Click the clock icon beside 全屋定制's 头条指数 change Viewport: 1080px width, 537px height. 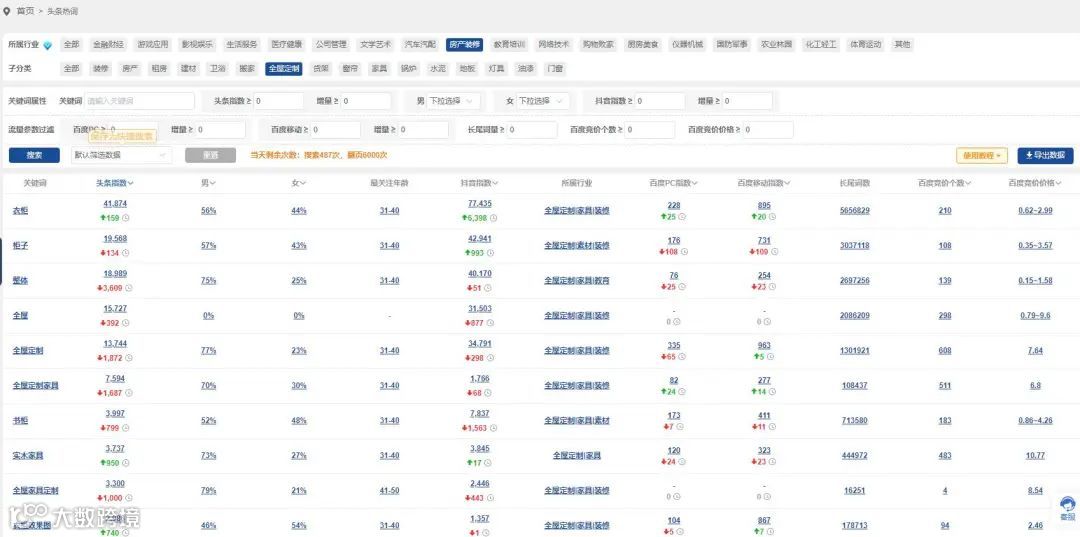129,358
